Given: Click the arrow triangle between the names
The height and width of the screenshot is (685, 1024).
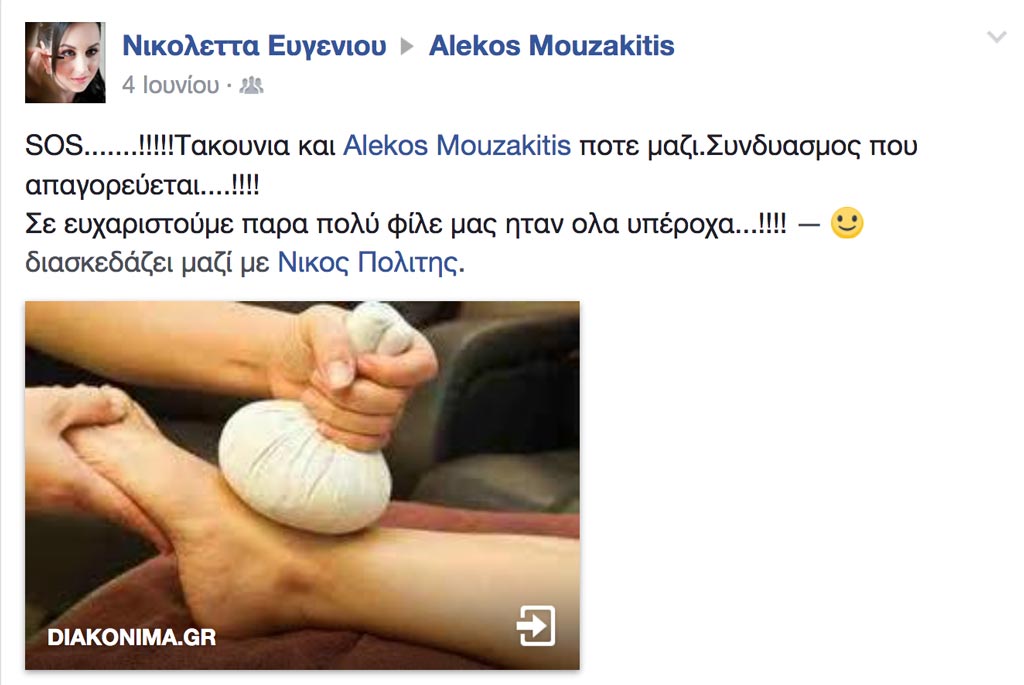Looking at the screenshot, I should coord(407,46).
